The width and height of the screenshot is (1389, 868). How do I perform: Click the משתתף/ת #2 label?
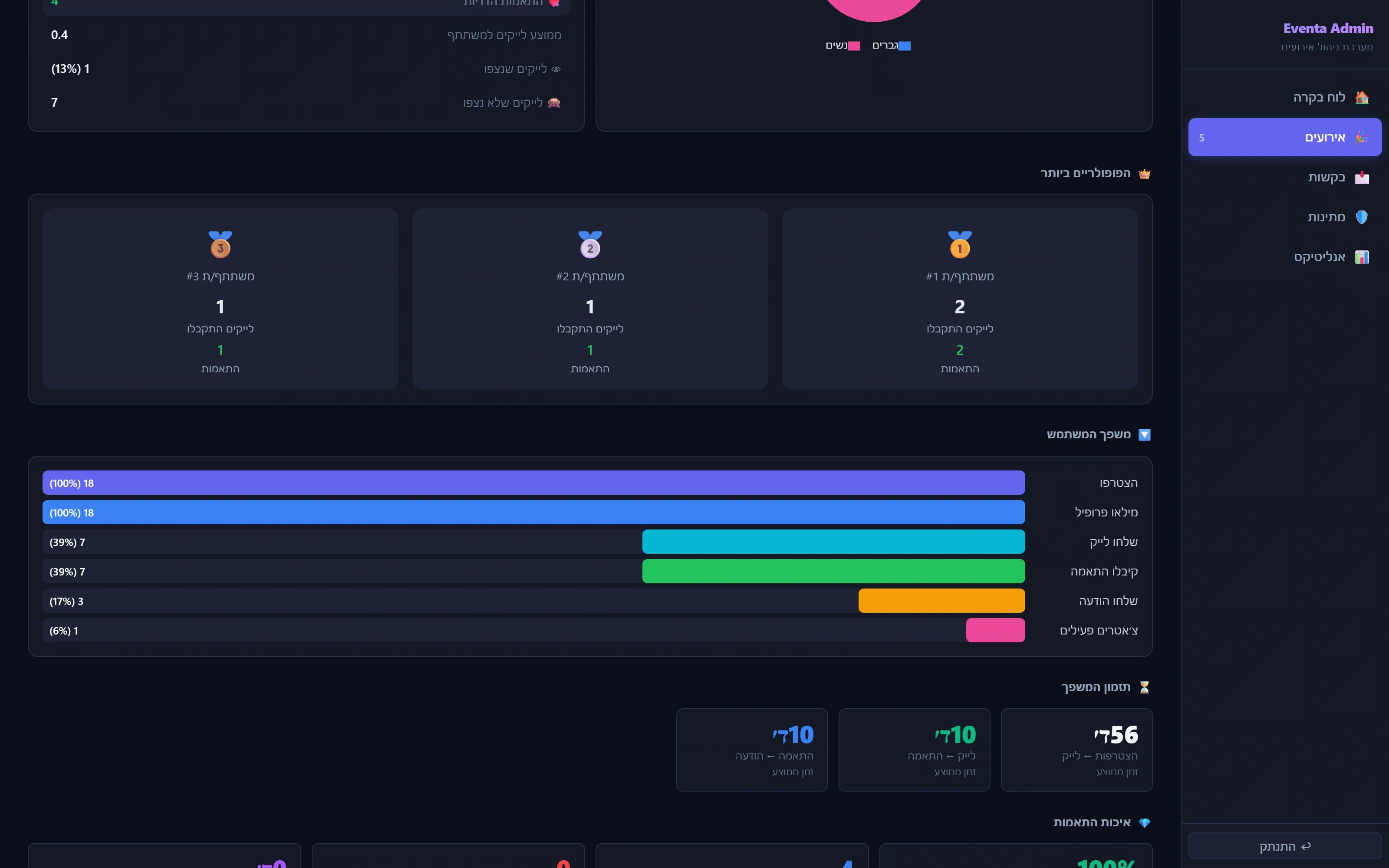click(x=590, y=276)
